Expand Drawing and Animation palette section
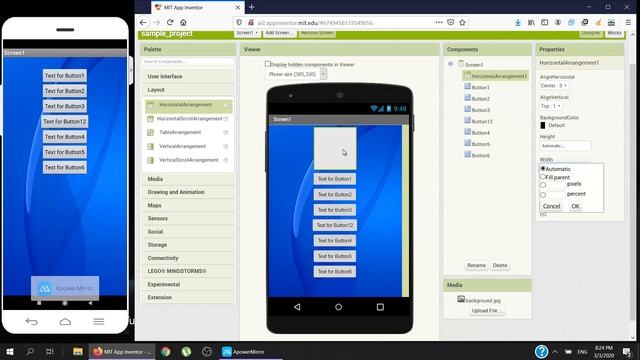 coord(188,192)
